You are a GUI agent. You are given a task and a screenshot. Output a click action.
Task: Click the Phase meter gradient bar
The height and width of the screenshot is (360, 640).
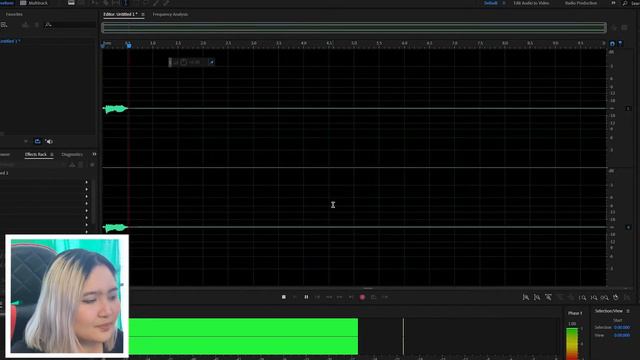coord(572,343)
